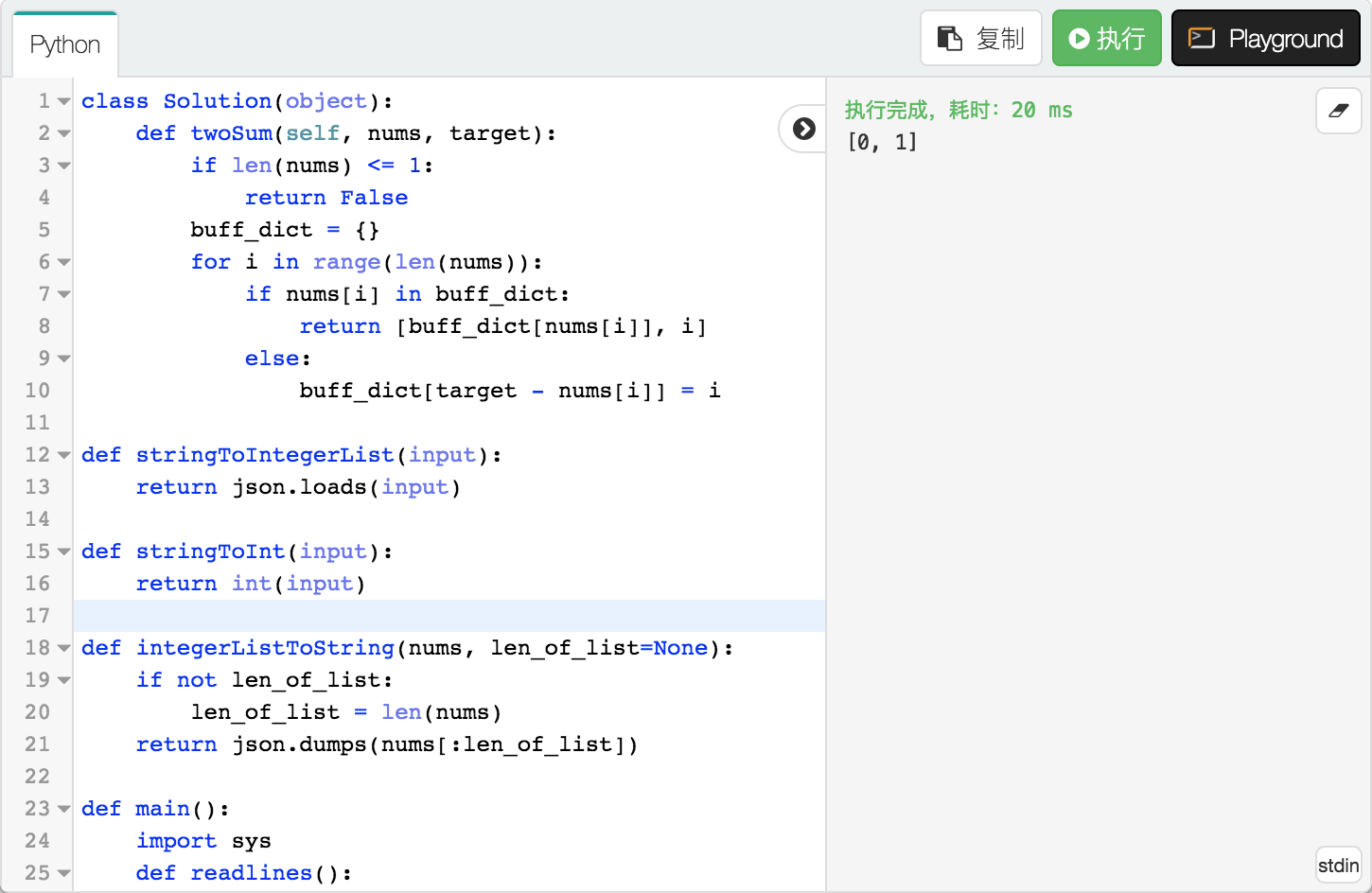Click line number 10 in the gutter

(38, 391)
